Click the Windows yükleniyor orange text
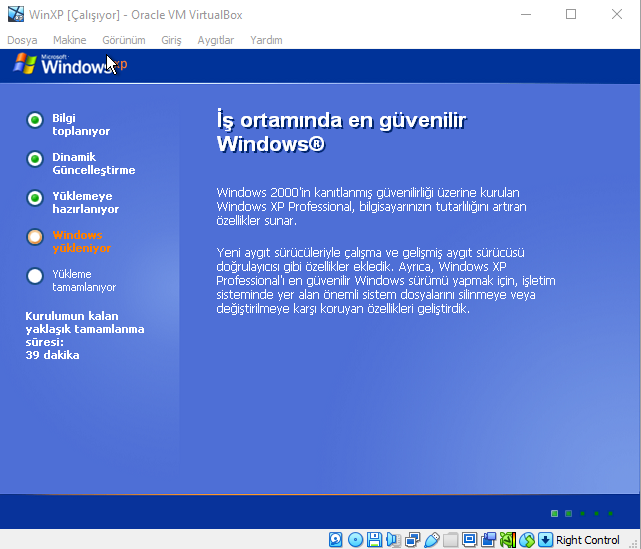The width and height of the screenshot is (641, 549). (82, 242)
